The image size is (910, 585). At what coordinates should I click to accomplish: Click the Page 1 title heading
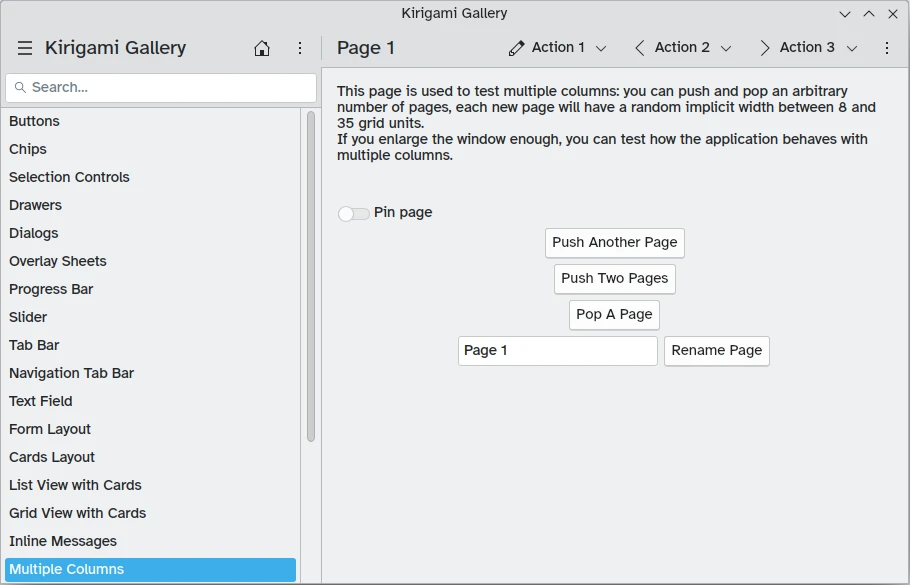[366, 48]
